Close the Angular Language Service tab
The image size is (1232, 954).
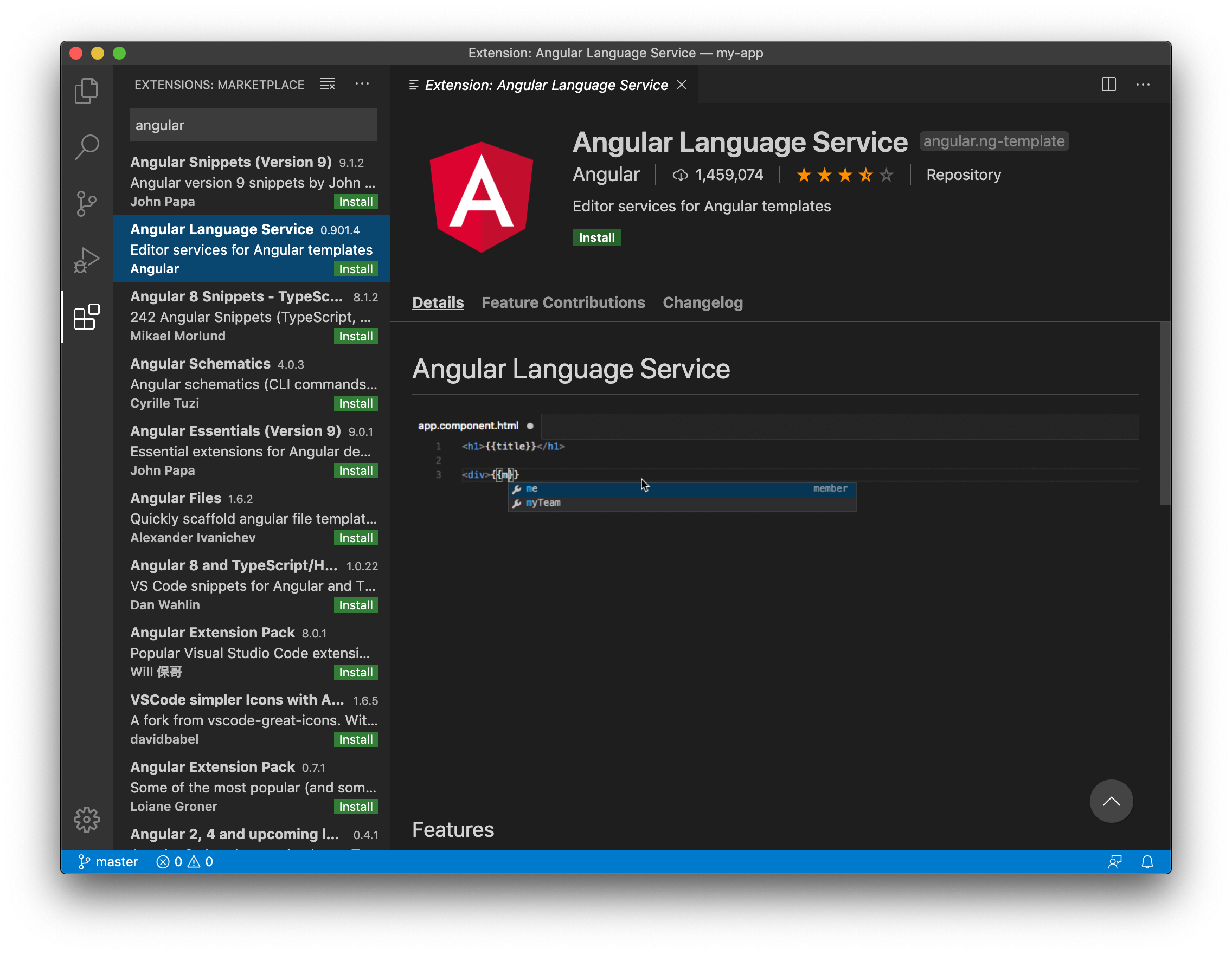682,85
